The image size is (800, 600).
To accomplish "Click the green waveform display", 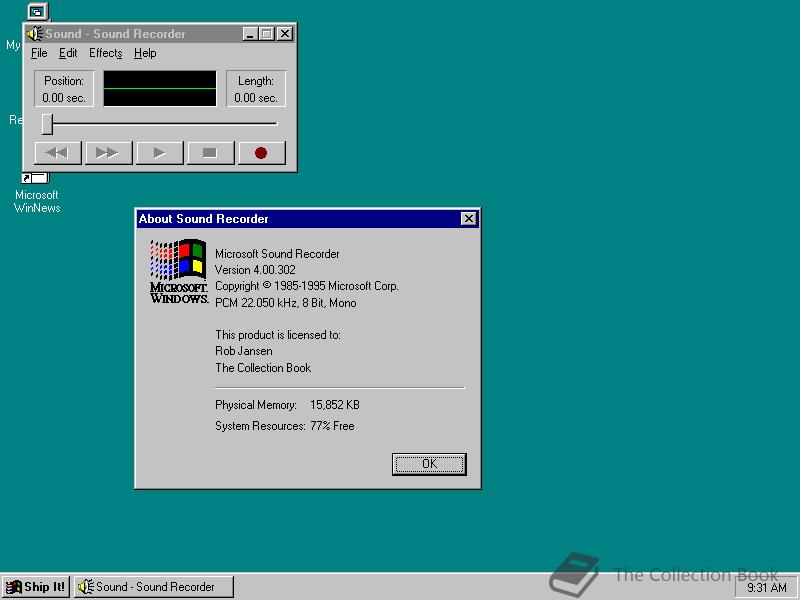I will (x=160, y=89).
